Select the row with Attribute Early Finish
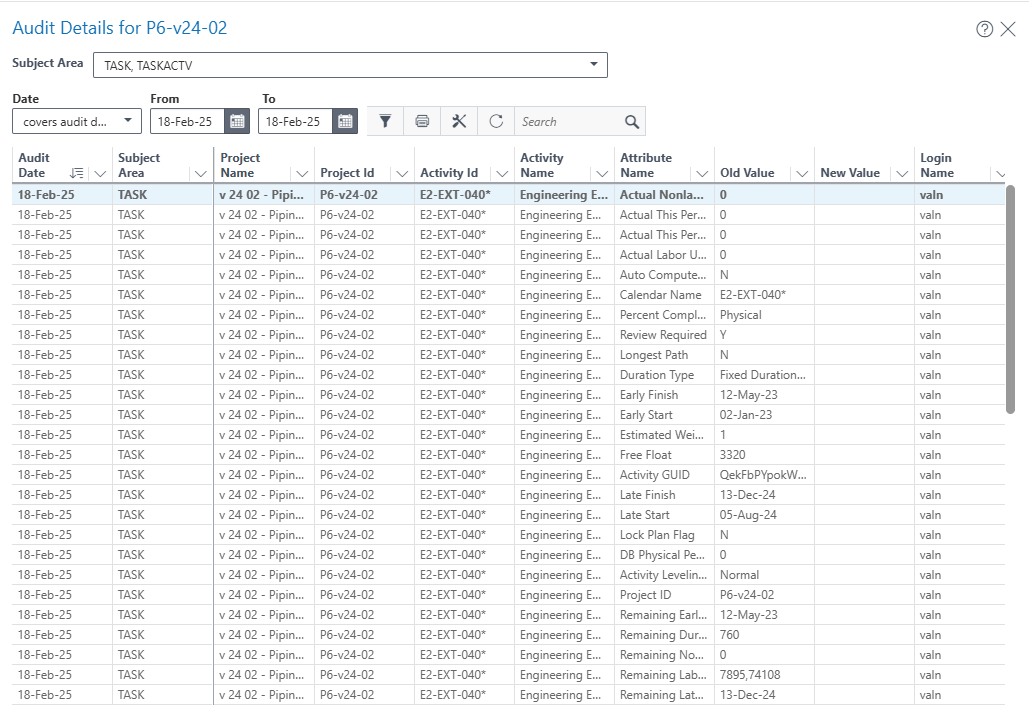 click(649, 395)
